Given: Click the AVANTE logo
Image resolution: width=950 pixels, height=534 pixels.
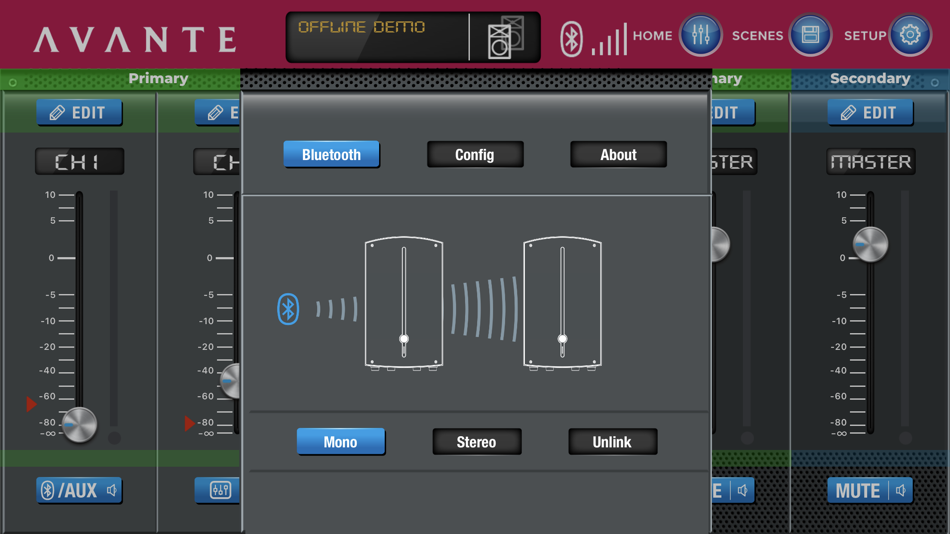Looking at the screenshot, I should (136, 39).
